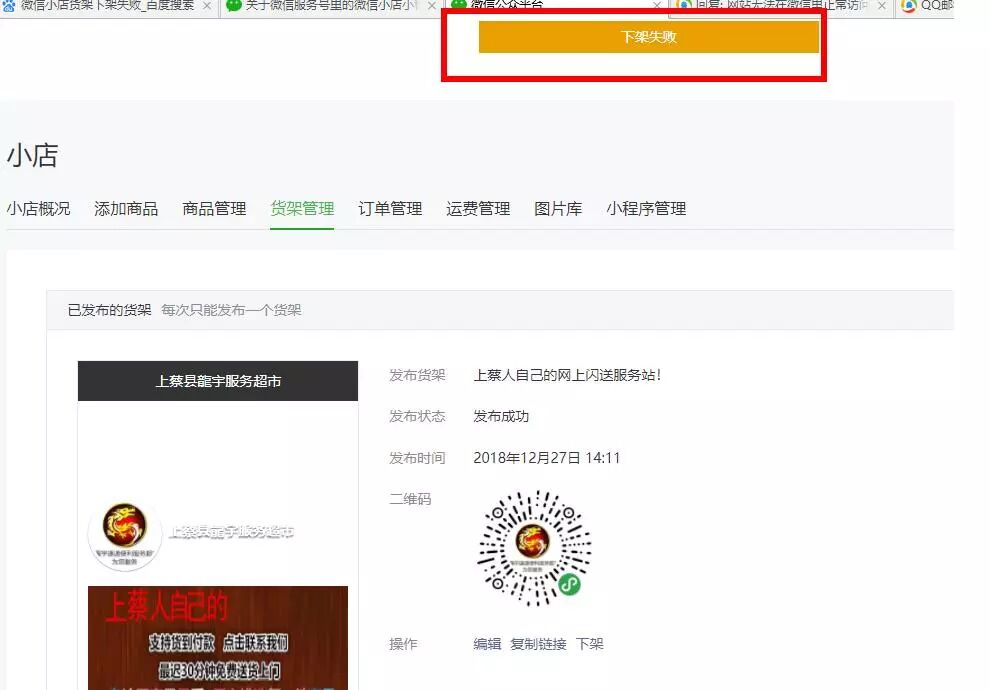990x690 pixels.
Task: Click the 上蔡县龍宇服务超市 preview header
Action: (x=218, y=381)
